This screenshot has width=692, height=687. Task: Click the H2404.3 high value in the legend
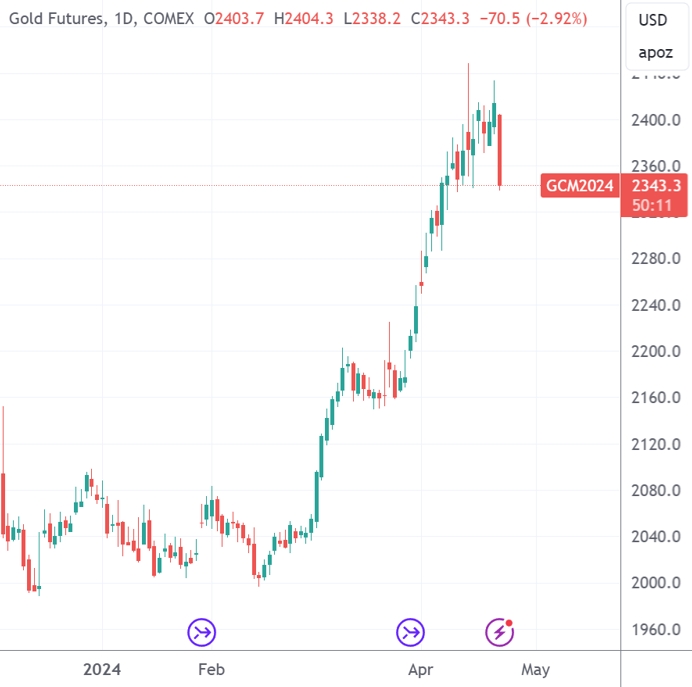tap(304, 19)
